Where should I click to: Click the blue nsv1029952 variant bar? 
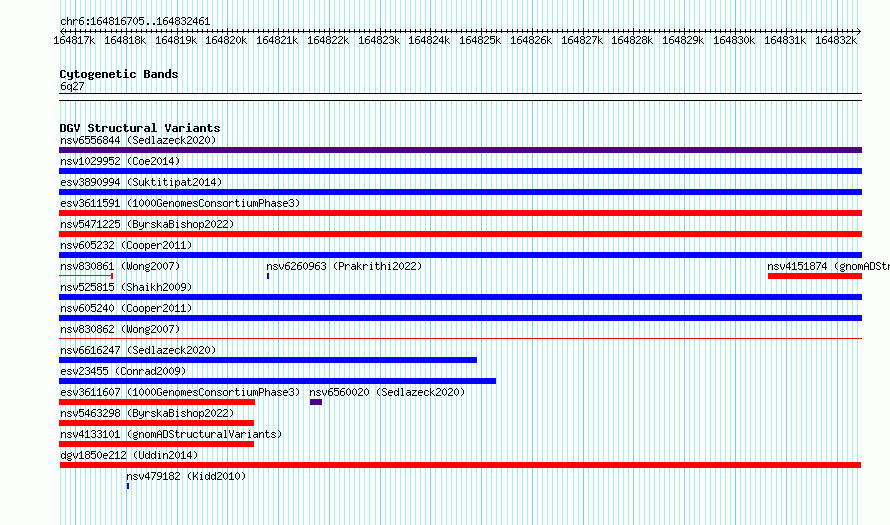pyautogui.click(x=460, y=171)
